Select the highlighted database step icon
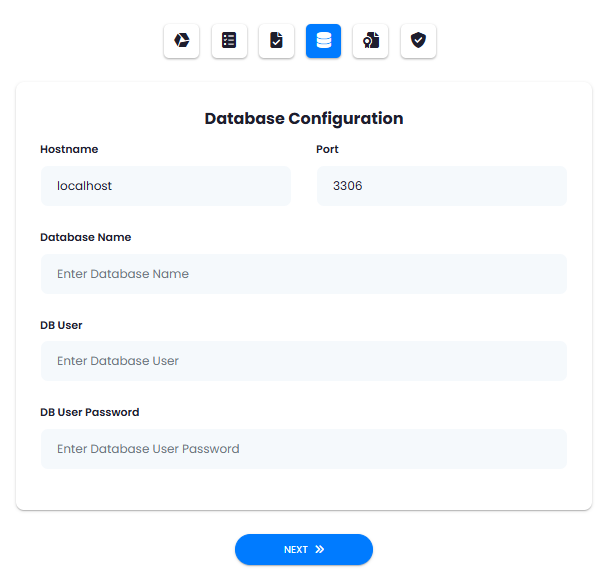The height and width of the screenshot is (577, 609). coord(324,41)
